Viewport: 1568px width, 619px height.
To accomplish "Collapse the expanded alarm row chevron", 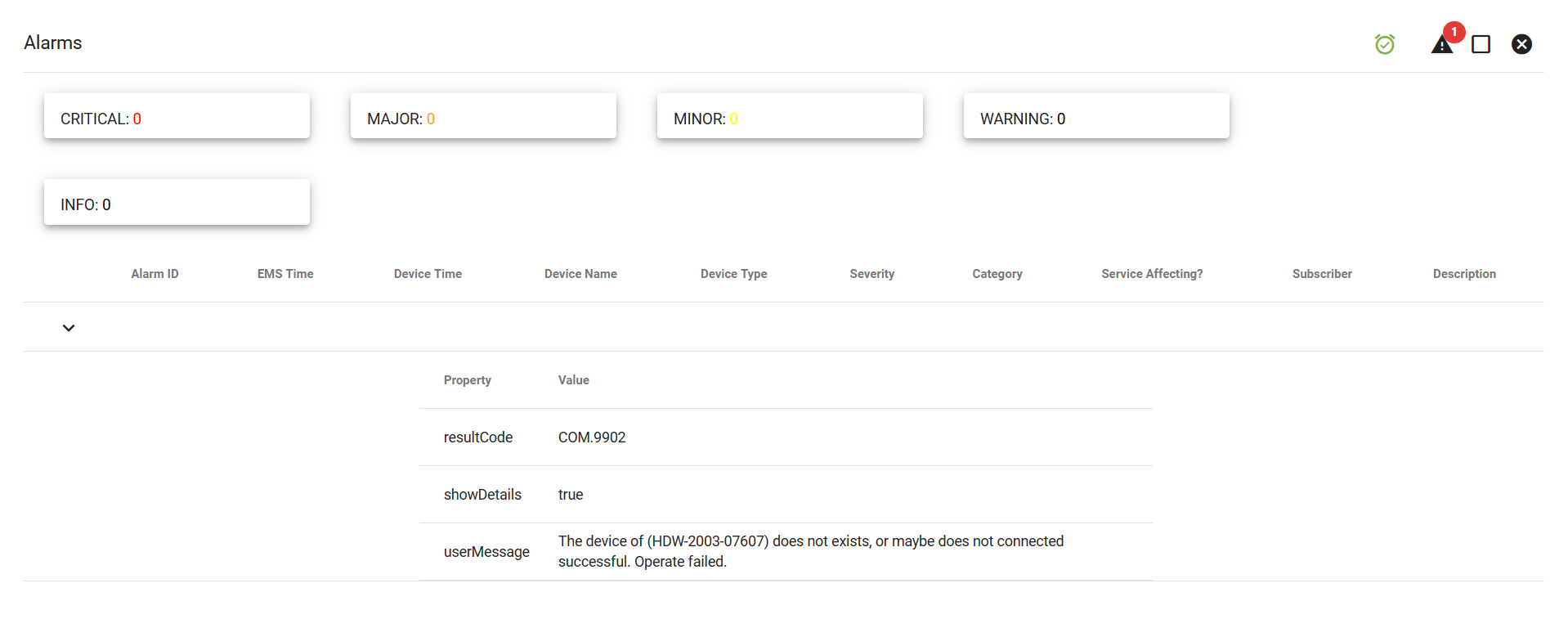I will [x=69, y=328].
